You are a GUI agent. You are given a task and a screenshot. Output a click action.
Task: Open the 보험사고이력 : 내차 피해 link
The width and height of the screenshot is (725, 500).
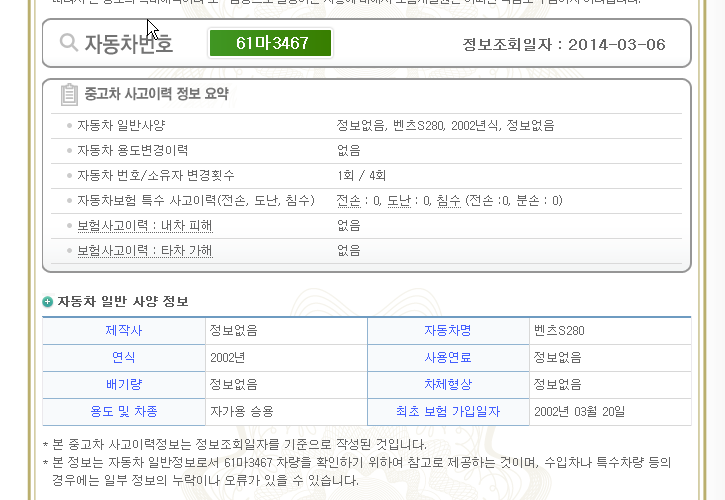pyautogui.click(x=145, y=226)
